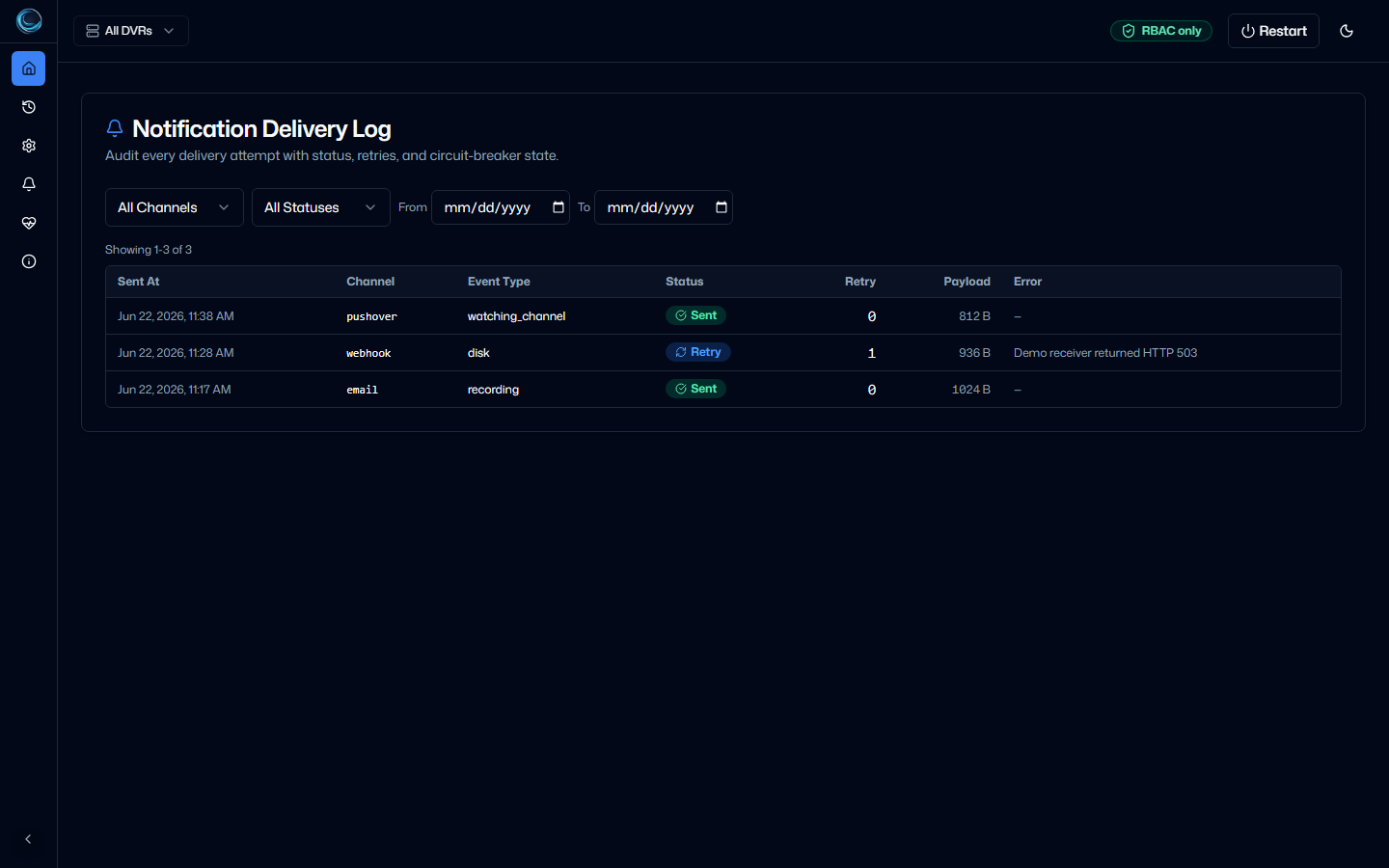Click the watching_channel event type
Image resolution: width=1389 pixels, height=868 pixels.
click(516, 316)
